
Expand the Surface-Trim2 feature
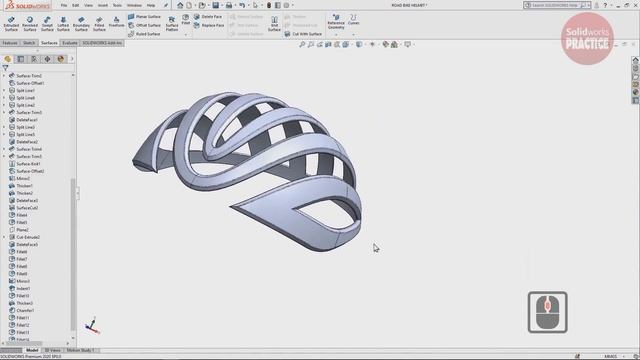(4, 76)
